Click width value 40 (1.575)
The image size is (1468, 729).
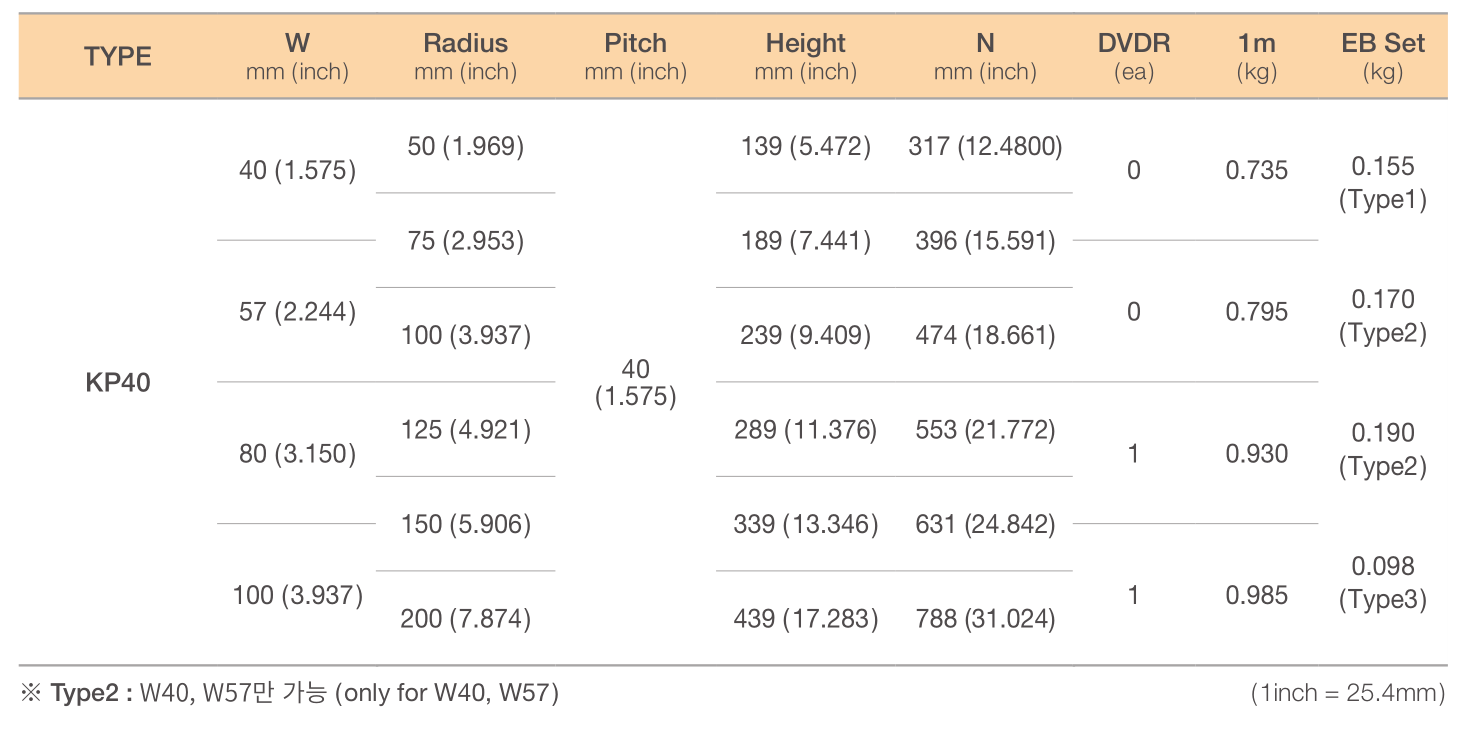click(x=298, y=170)
